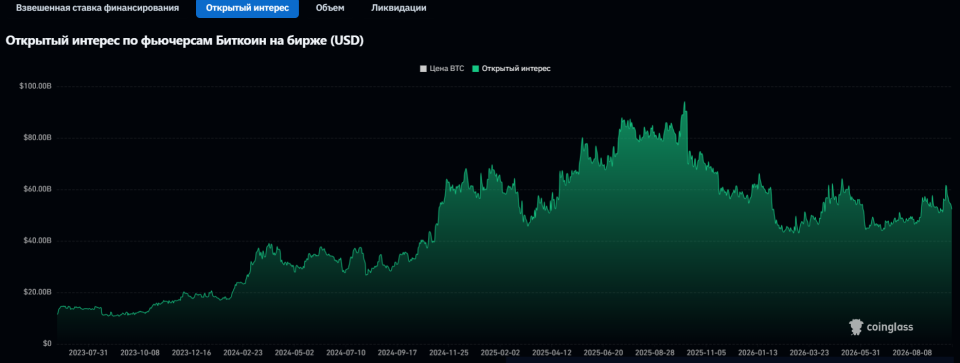Click the green Открытый интерес legend swatch
This screenshot has width=960, height=363.
coord(475,69)
